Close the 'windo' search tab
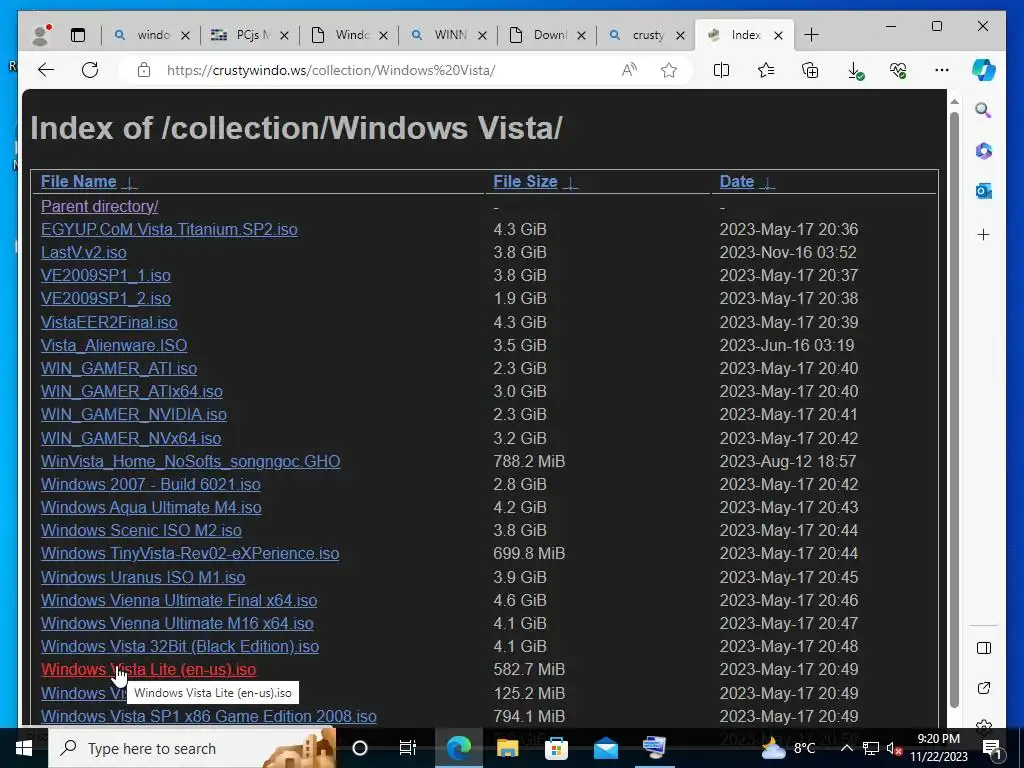The height and width of the screenshot is (768, 1024). [185, 35]
